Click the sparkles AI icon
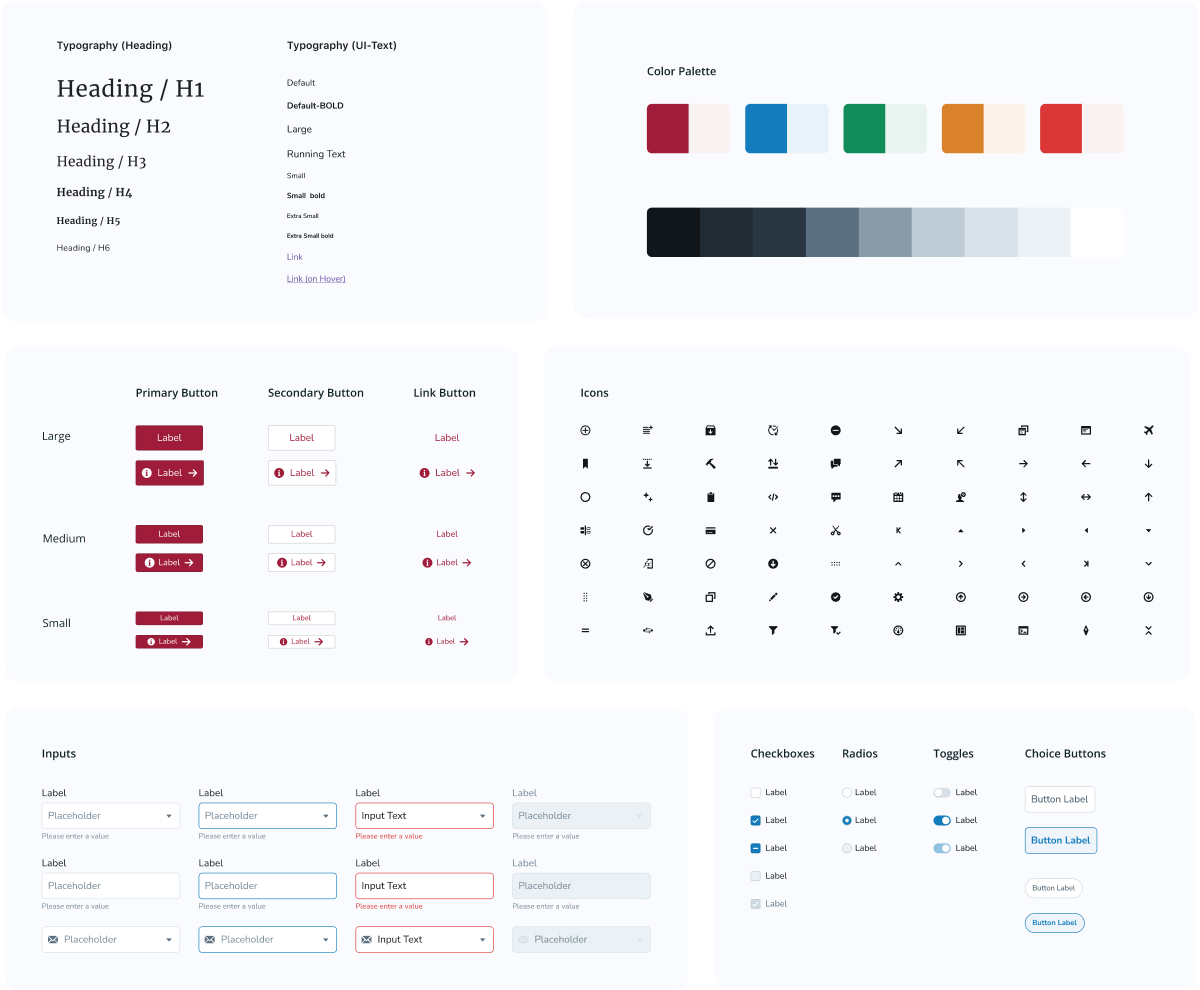Screen dimensions: 1200x990 coord(648,497)
